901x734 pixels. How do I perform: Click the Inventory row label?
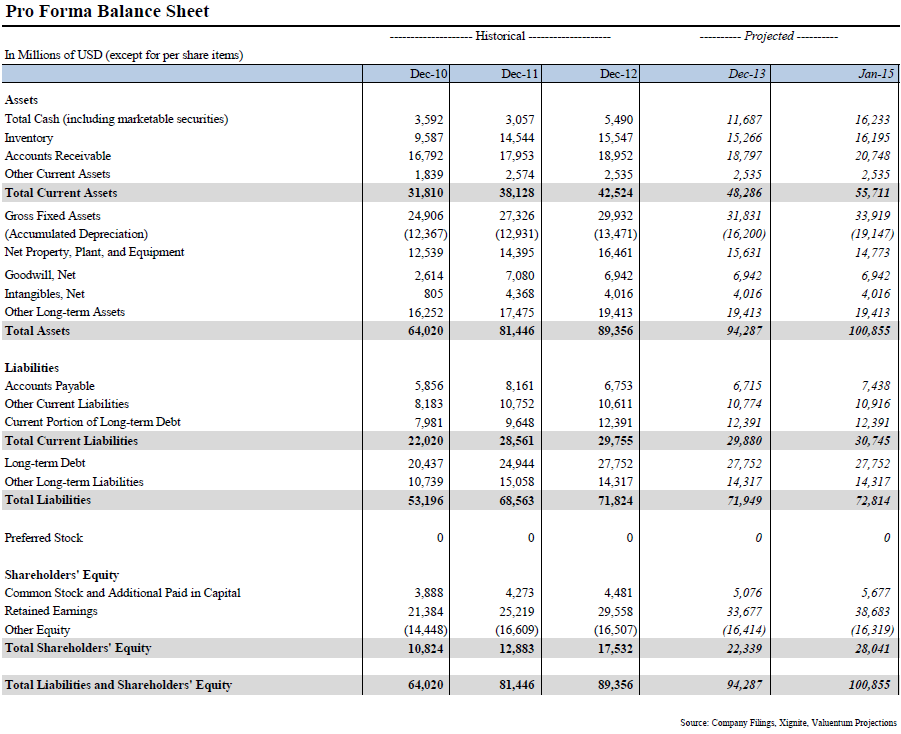tap(29, 137)
